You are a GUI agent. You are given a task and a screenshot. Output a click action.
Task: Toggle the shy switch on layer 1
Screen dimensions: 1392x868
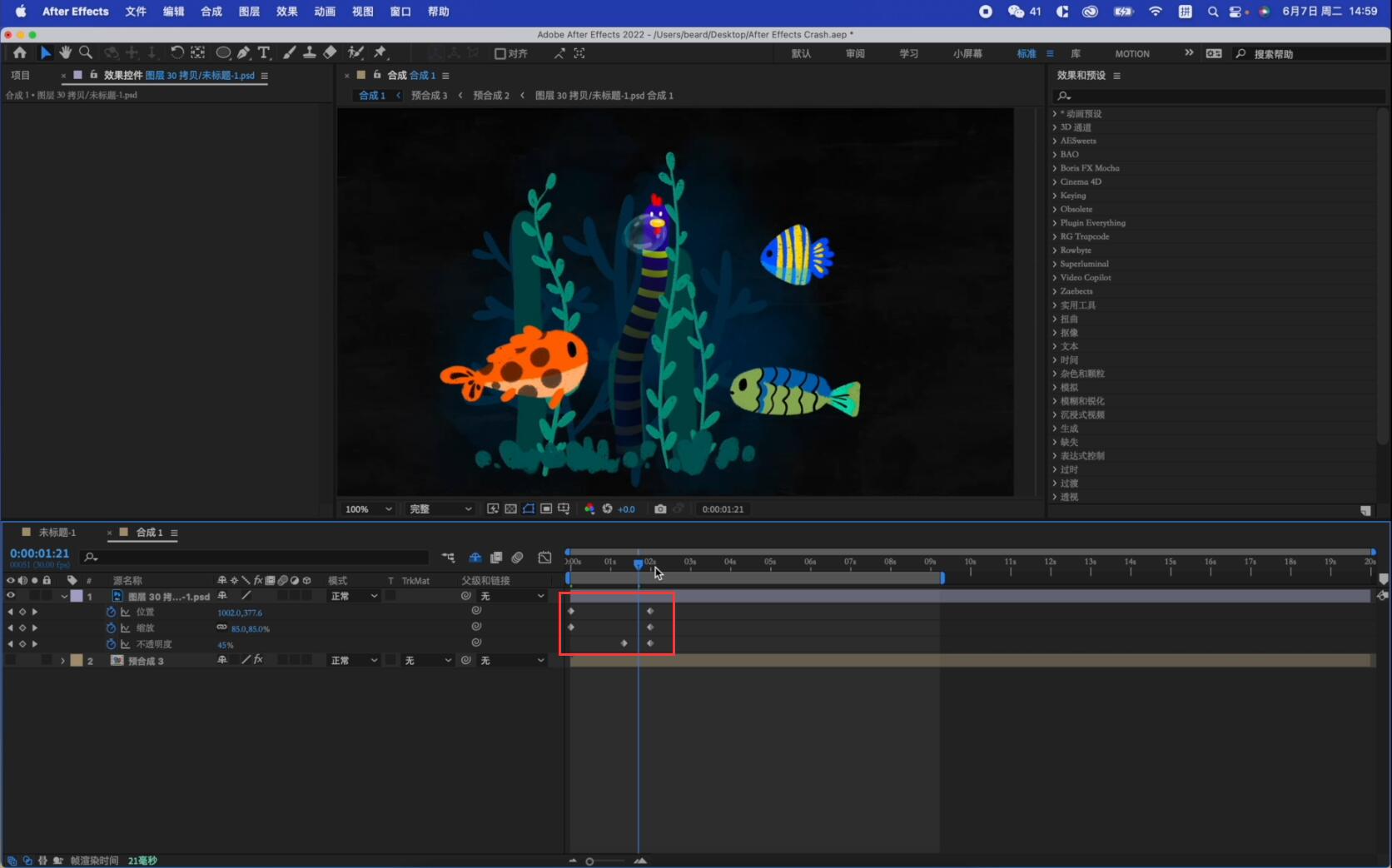[x=222, y=596]
